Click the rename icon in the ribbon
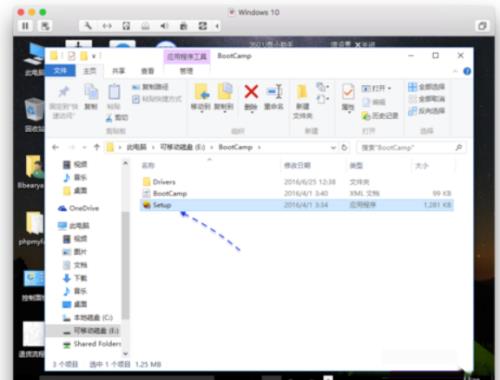Viewport: 500px width, 380px height. click(x=274, y=91)
